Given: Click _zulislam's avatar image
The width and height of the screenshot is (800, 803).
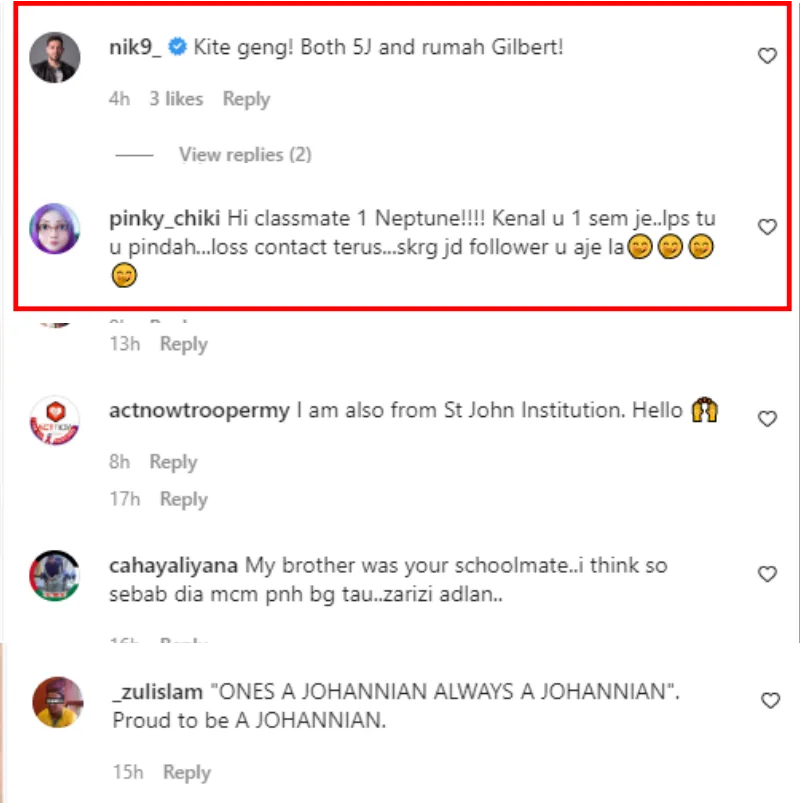Looking at the screenshot, I should click(55, 702).
